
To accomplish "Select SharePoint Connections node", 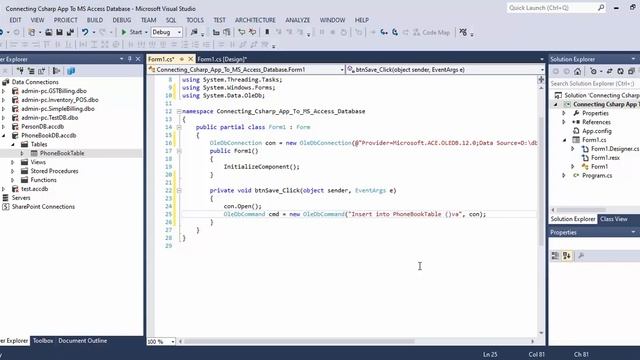I will click(43, 207).
